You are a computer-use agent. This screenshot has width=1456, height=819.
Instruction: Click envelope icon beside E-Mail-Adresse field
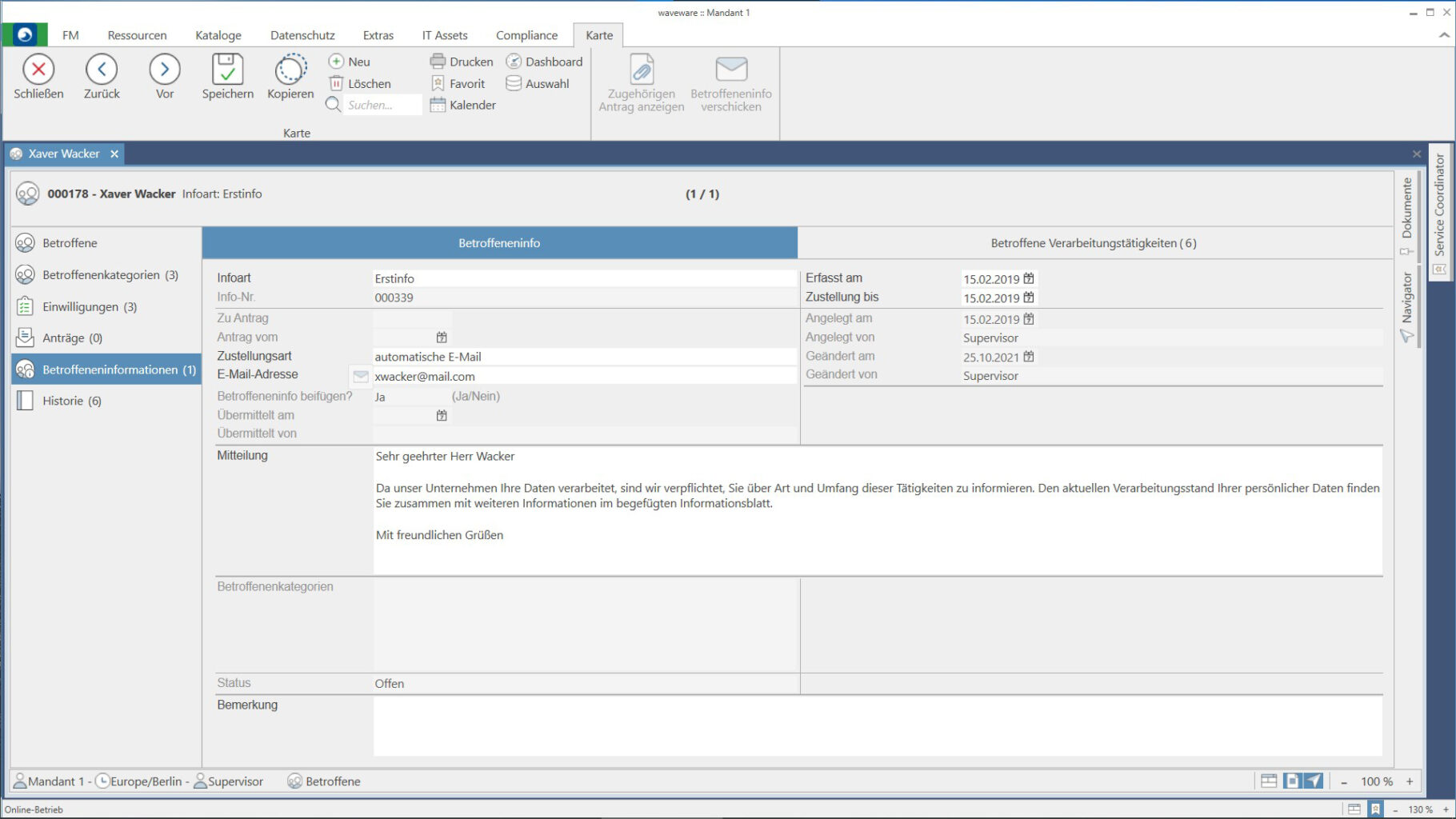tap(361, 376)
